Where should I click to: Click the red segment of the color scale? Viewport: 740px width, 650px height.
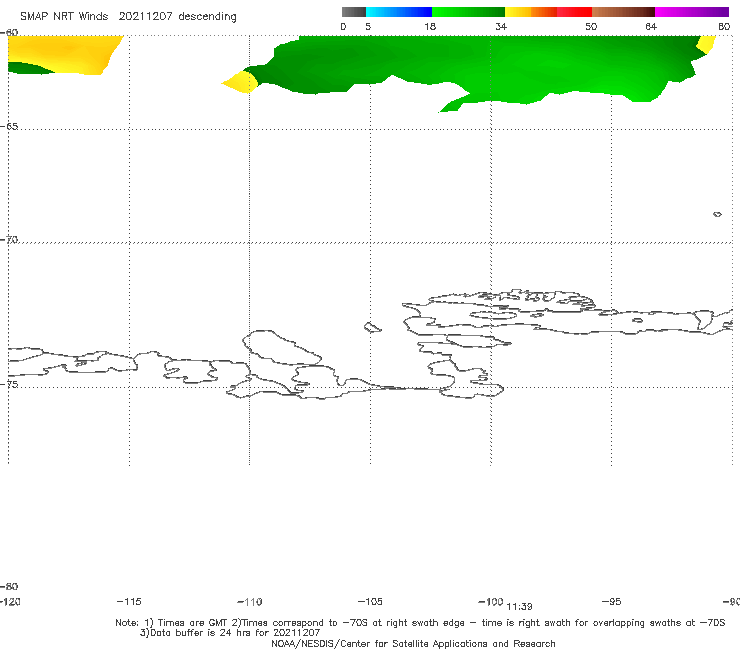(x=574, y=12)
